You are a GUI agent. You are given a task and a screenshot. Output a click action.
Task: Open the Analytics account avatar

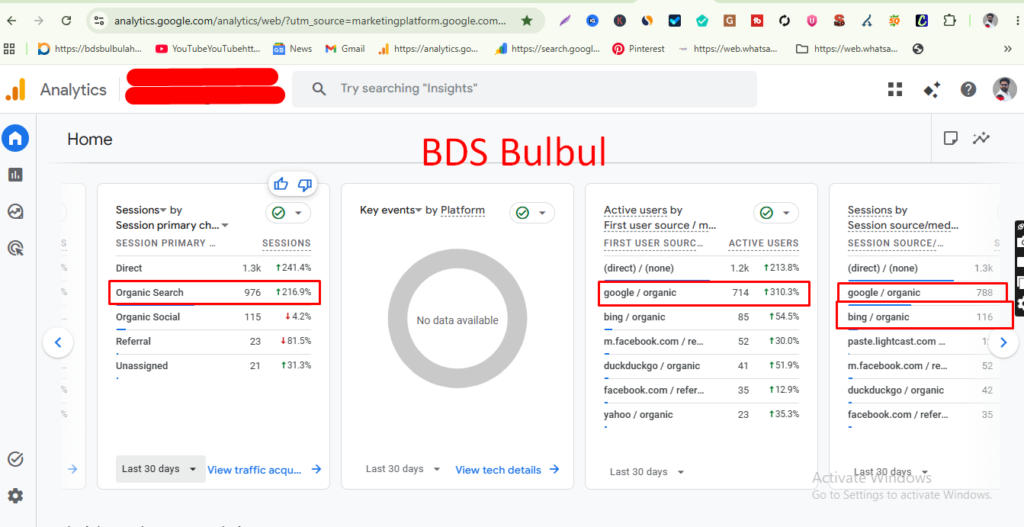tap(1004, 89)
